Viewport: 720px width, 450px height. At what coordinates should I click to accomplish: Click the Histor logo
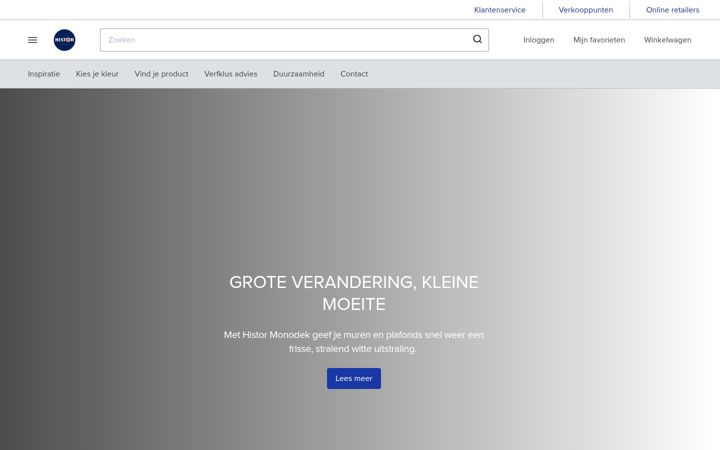[64, 40]
